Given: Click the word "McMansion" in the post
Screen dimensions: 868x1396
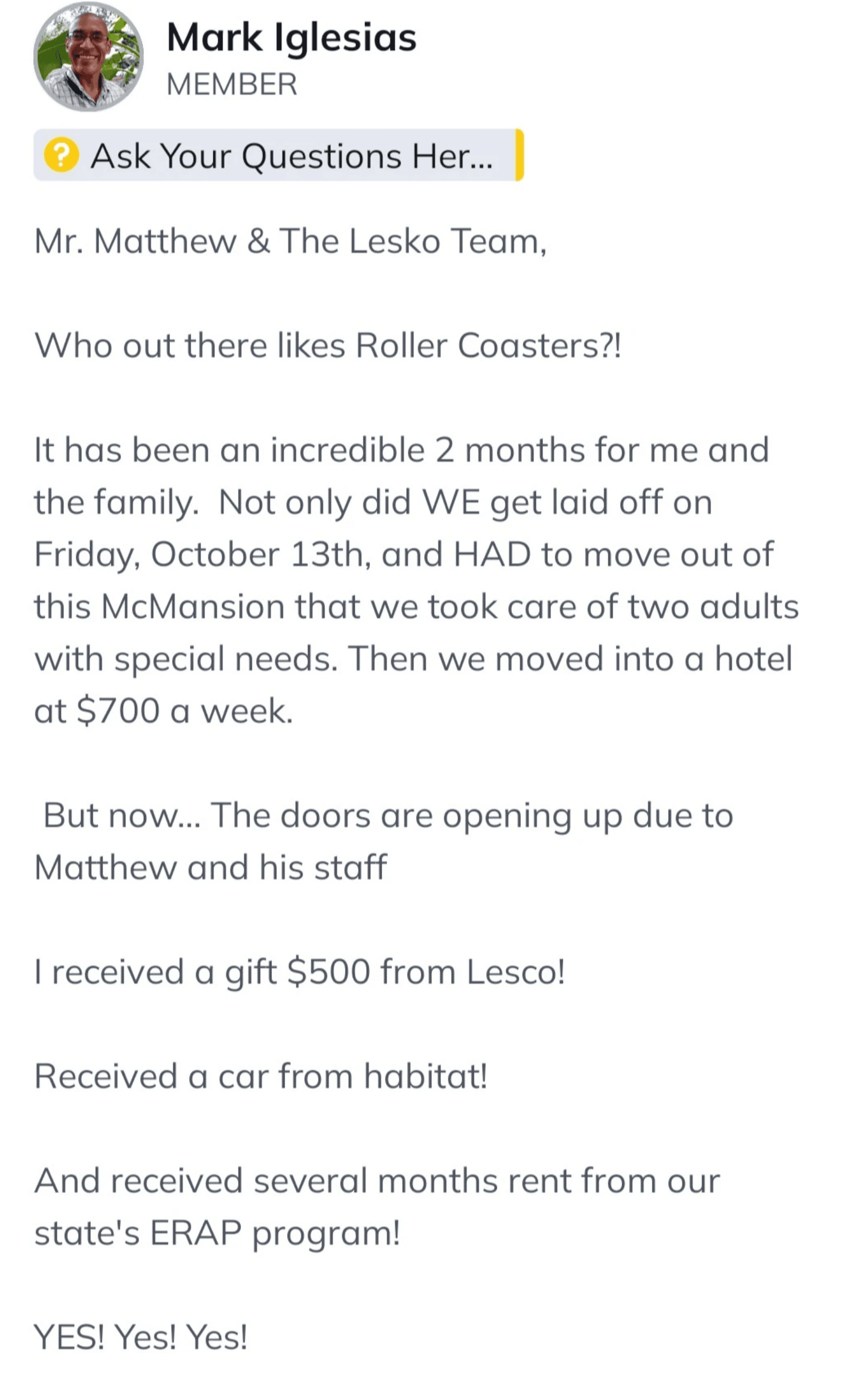Looking at the screenshot, I should click(193, 607).
